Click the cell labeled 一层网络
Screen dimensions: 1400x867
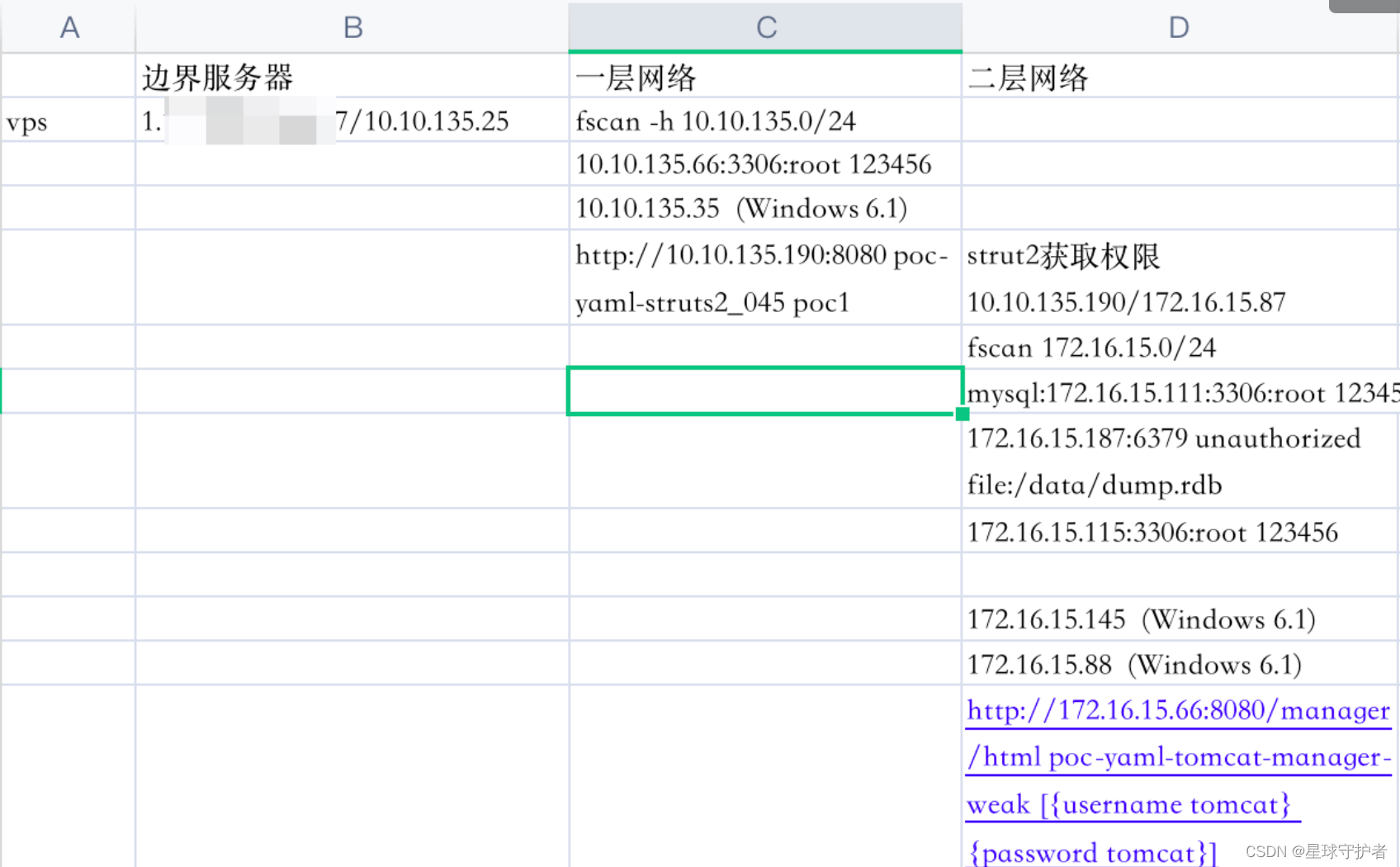click(x=765, y=77)
